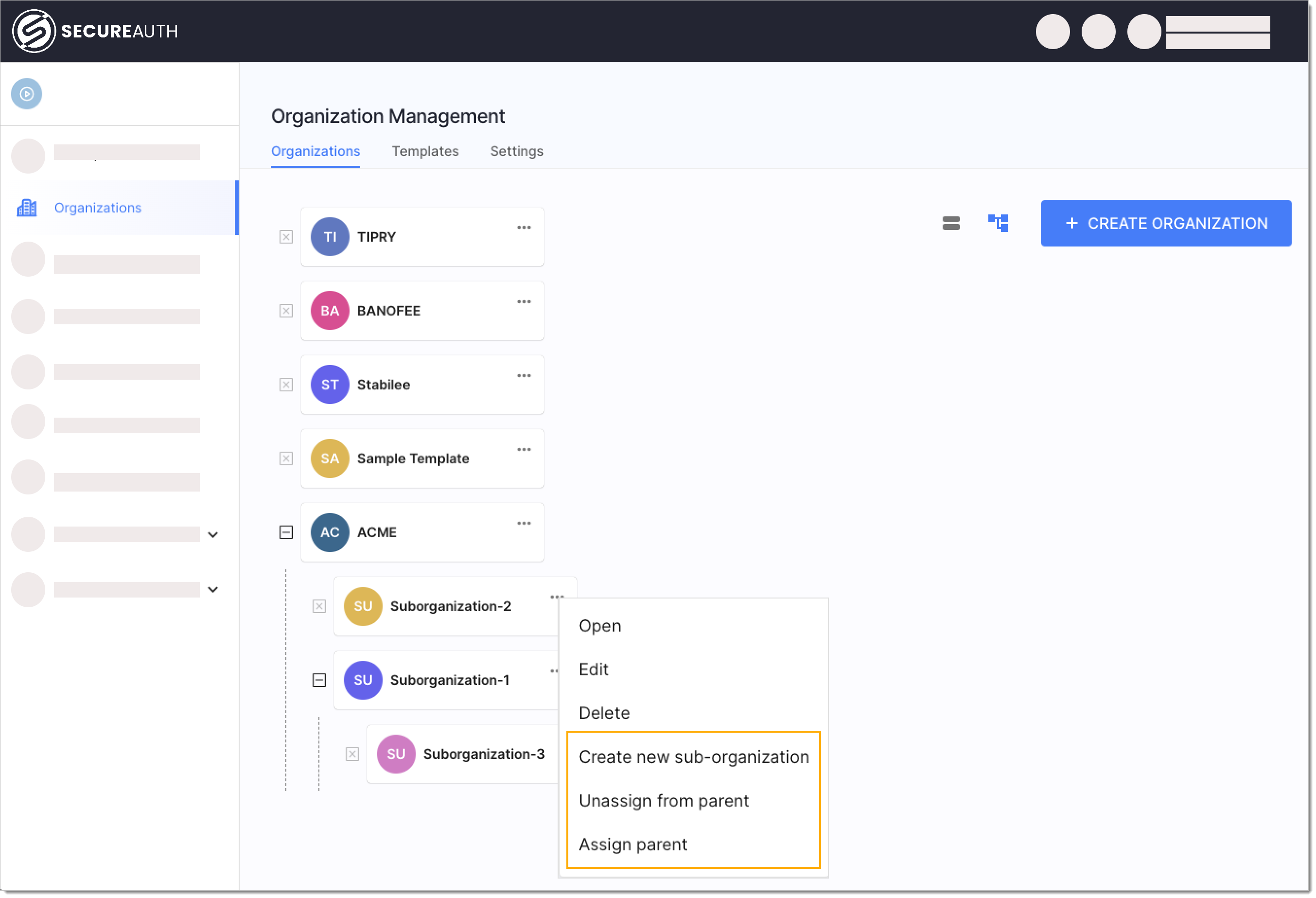Click the SU avatar of Suborganization-2
Viewport: 1316px width, 898px height.
(x=363, y=606)
